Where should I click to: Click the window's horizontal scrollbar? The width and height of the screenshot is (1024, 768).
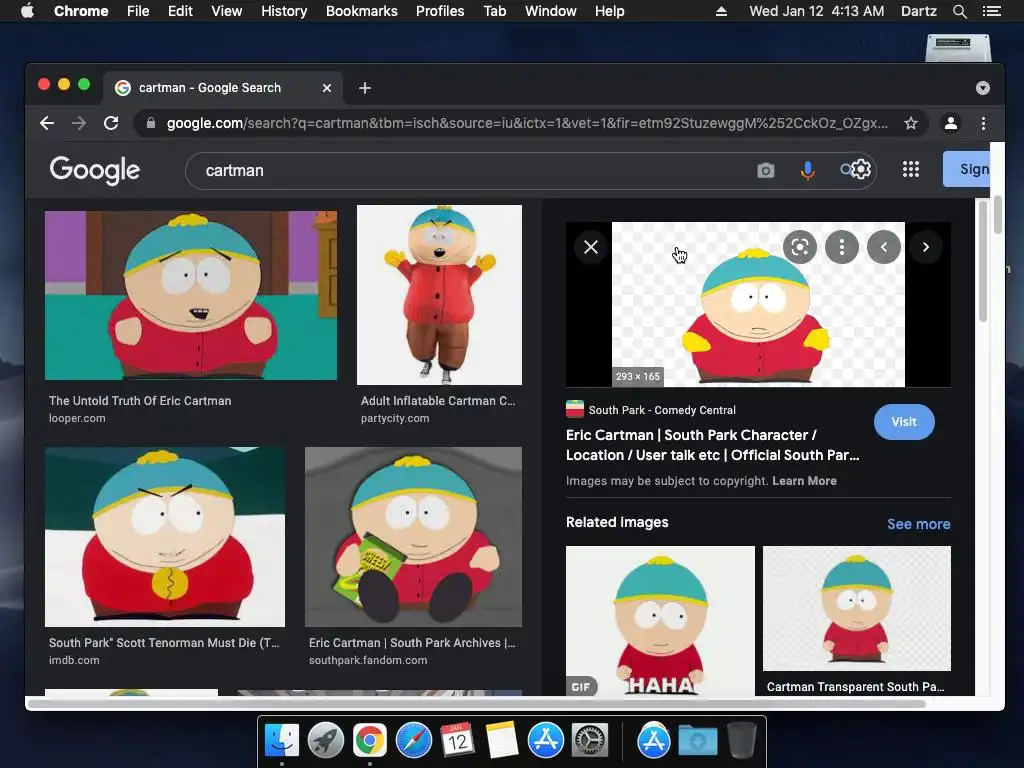coord(477,704)
